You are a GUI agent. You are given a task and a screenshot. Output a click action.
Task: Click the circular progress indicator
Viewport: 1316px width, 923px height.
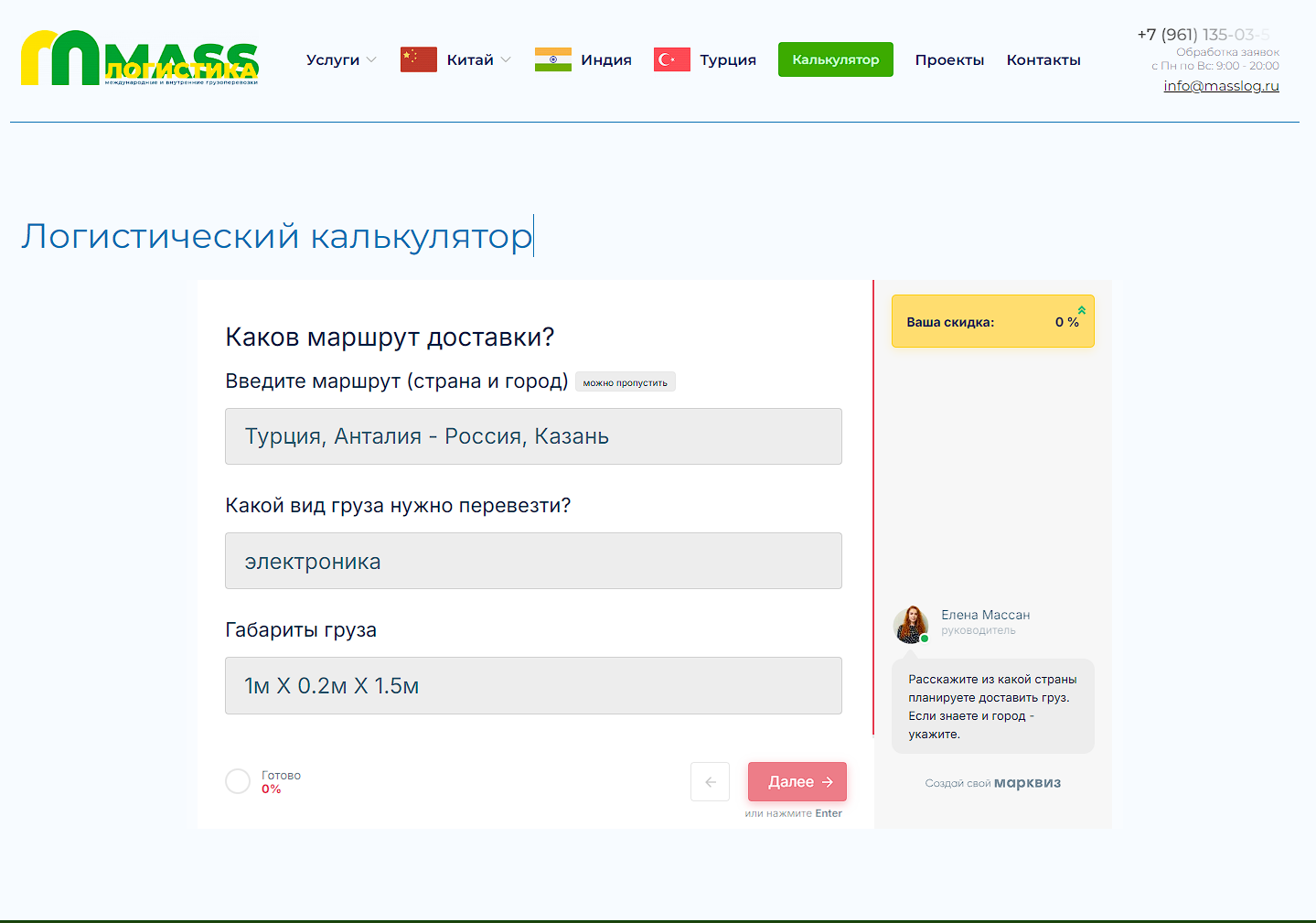(238, 781)
